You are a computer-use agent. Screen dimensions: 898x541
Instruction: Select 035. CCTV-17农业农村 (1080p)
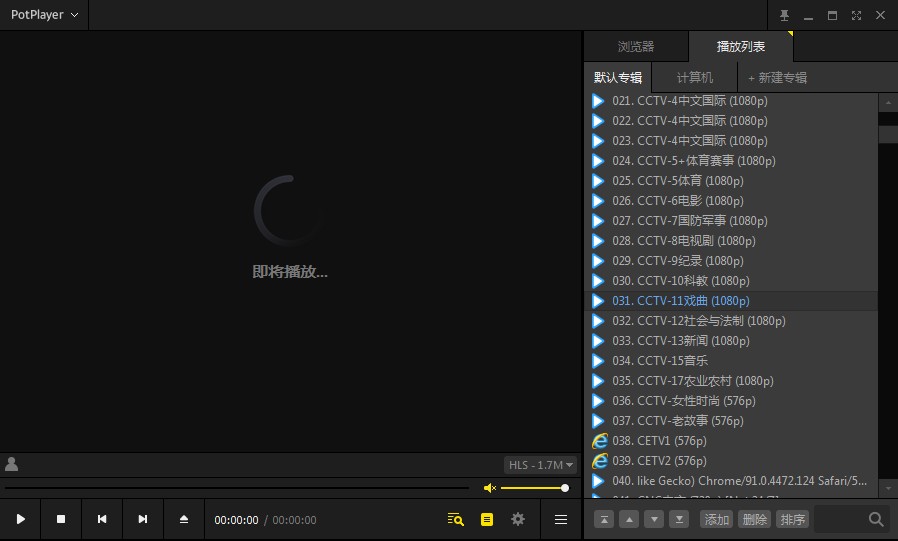(731, 381)
